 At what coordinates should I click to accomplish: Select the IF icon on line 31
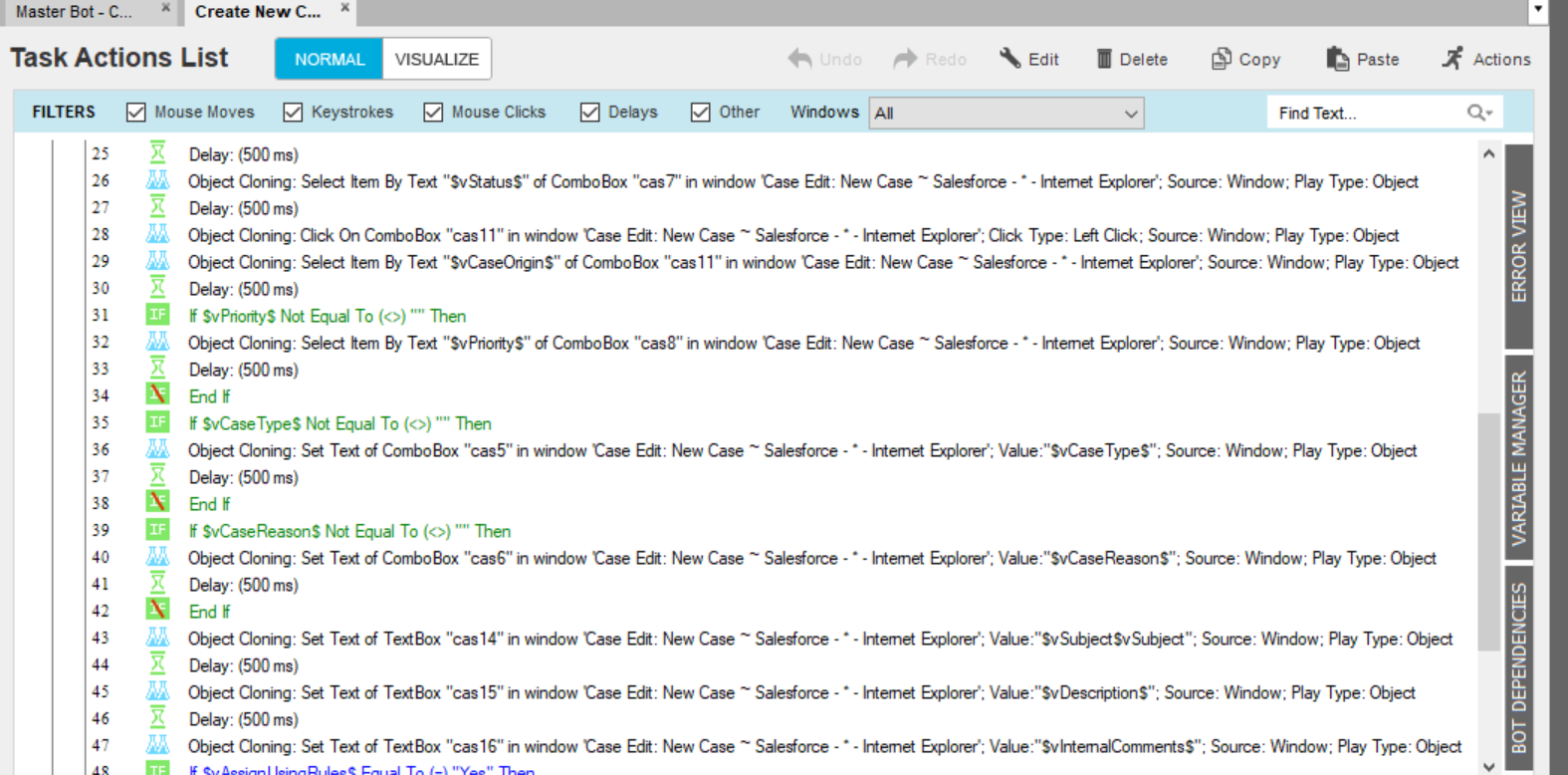point(157,315)
